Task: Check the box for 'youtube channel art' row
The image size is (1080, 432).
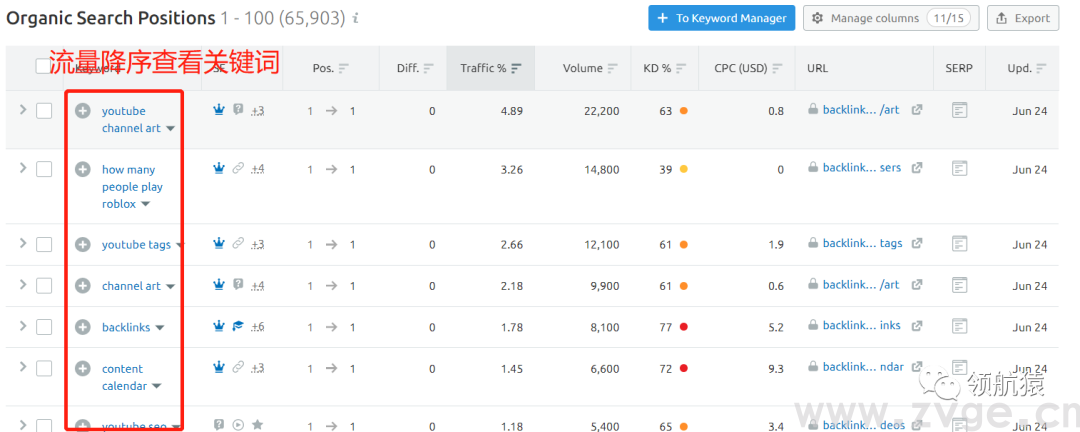Action: [x=44, y=111]
